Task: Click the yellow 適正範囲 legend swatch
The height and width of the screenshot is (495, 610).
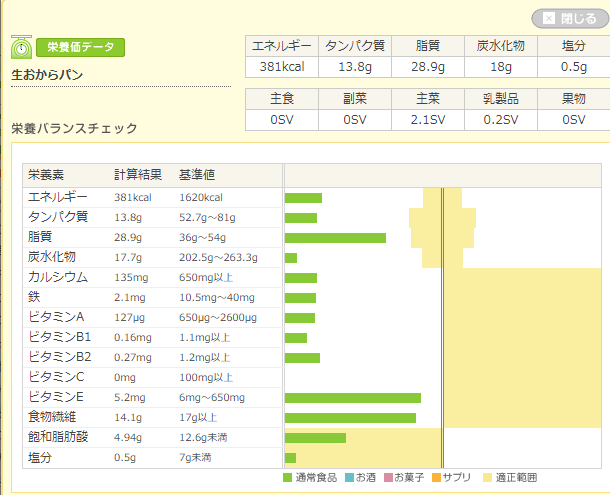Action: point(487,477)
